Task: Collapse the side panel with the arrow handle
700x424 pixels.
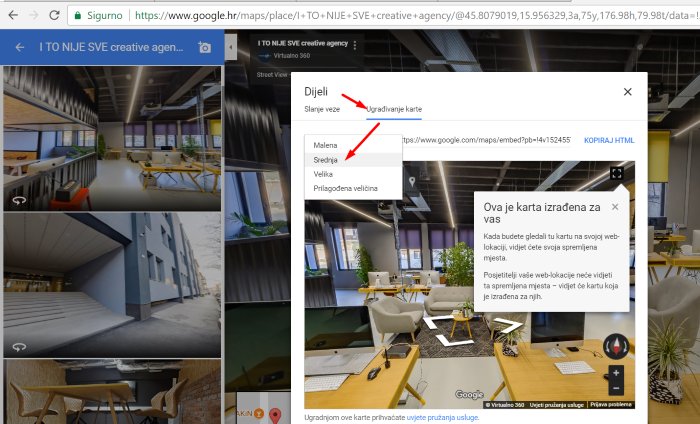Action: [x=230, y=48]
